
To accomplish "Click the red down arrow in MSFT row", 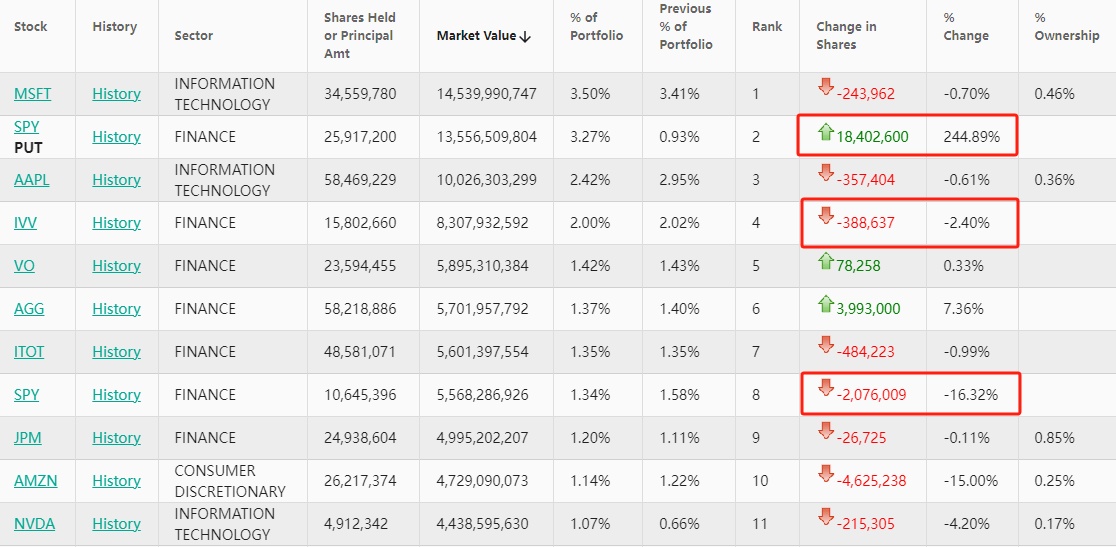I will coord(825,87).
